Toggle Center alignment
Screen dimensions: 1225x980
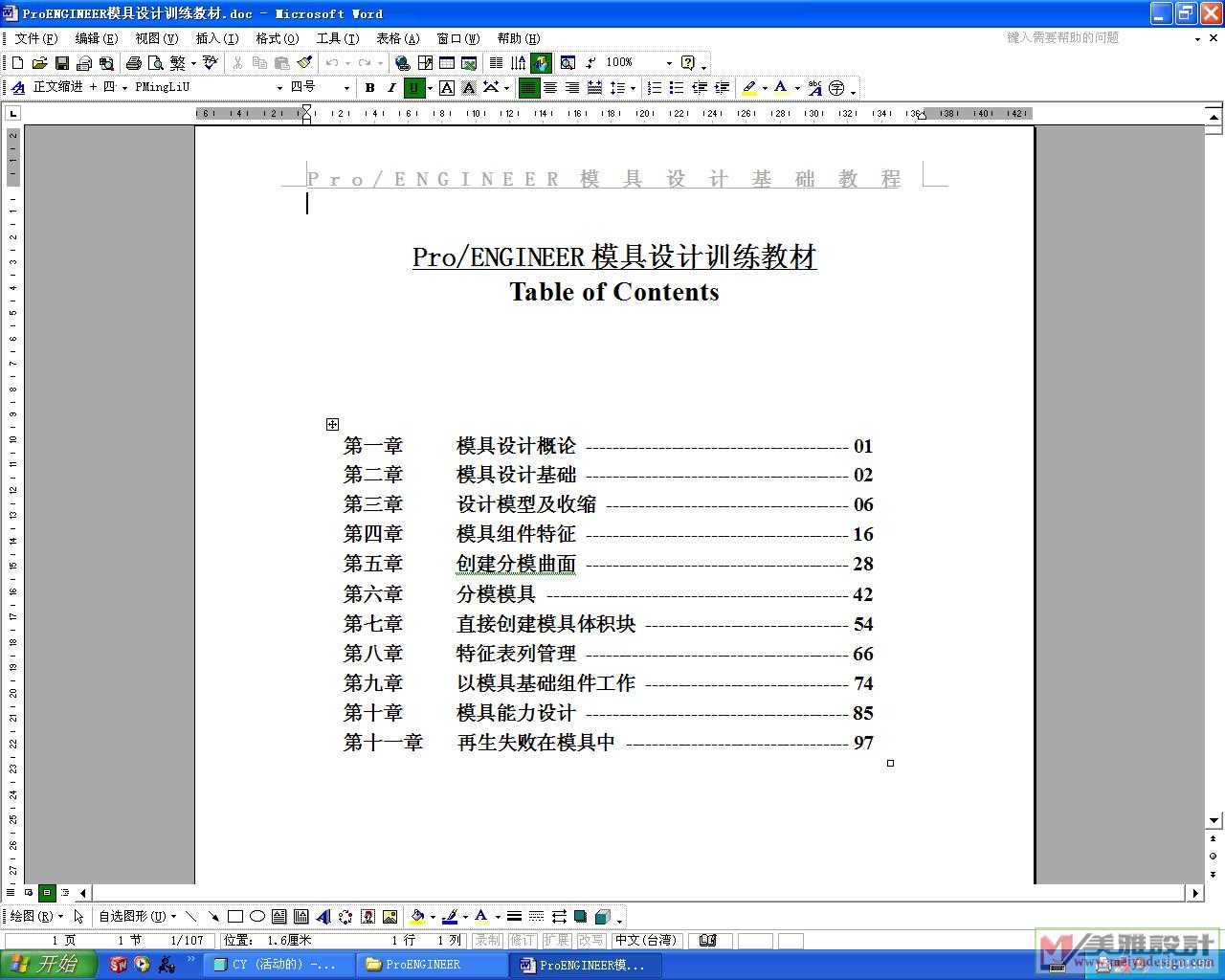tap(550, 88)
